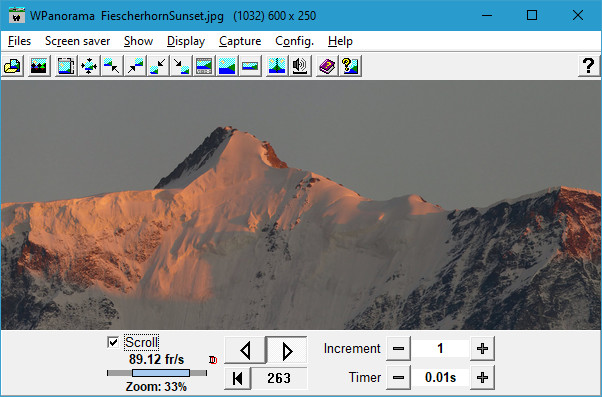
Task: Open the Screen saver menu
Action: coord(78,41)
